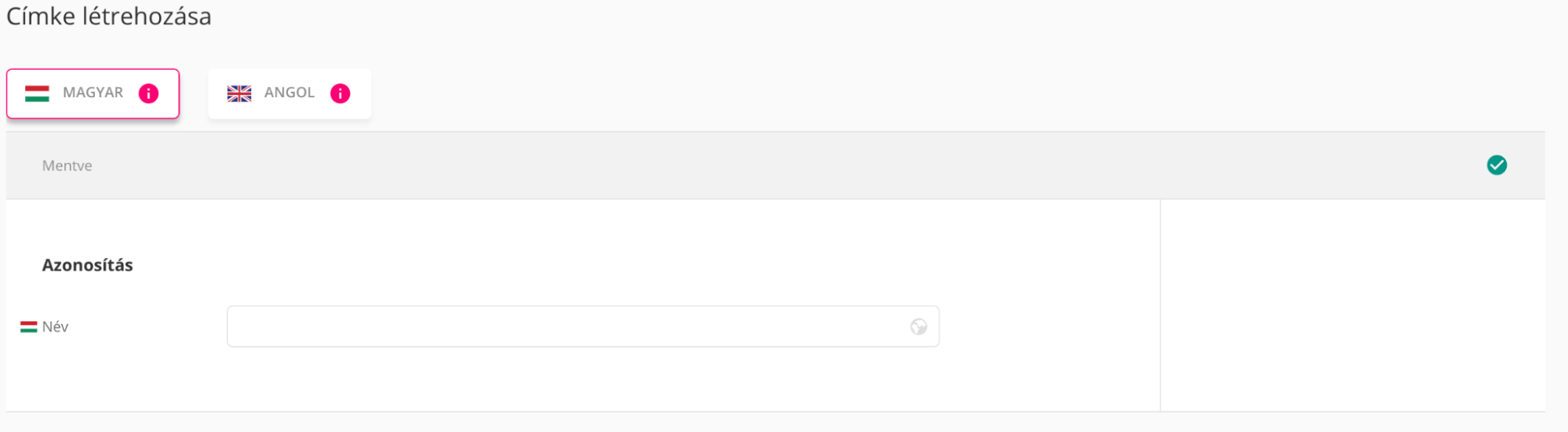Screen dimensions: 1568x432
Task: Select the word MAGYAR on the first tab
Action: coord(93,93)
